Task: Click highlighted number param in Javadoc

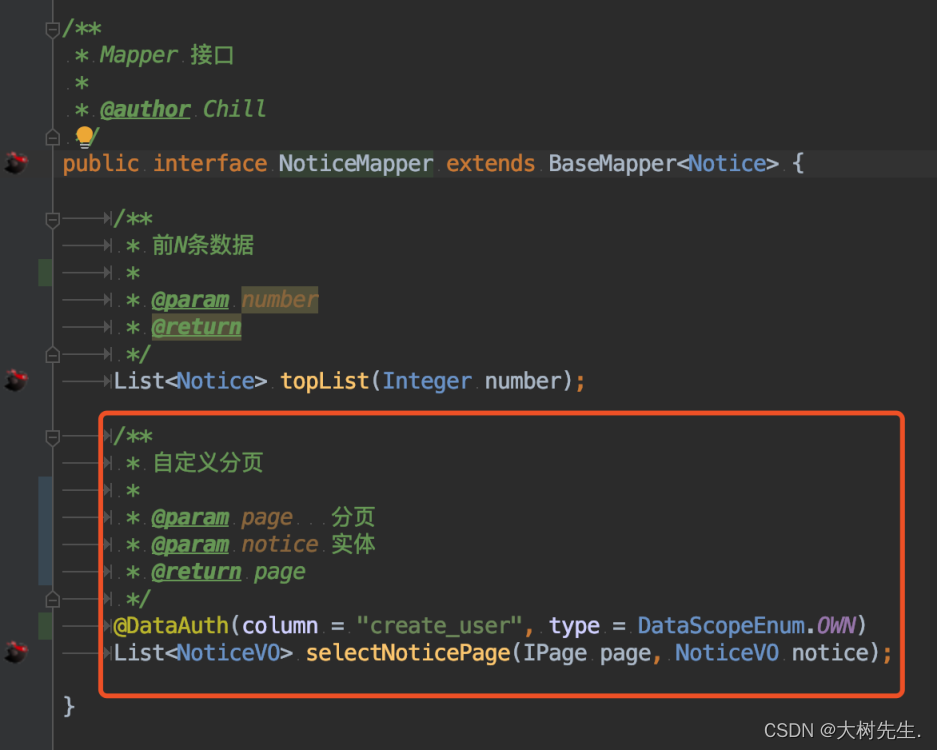Action: point(280,299)
